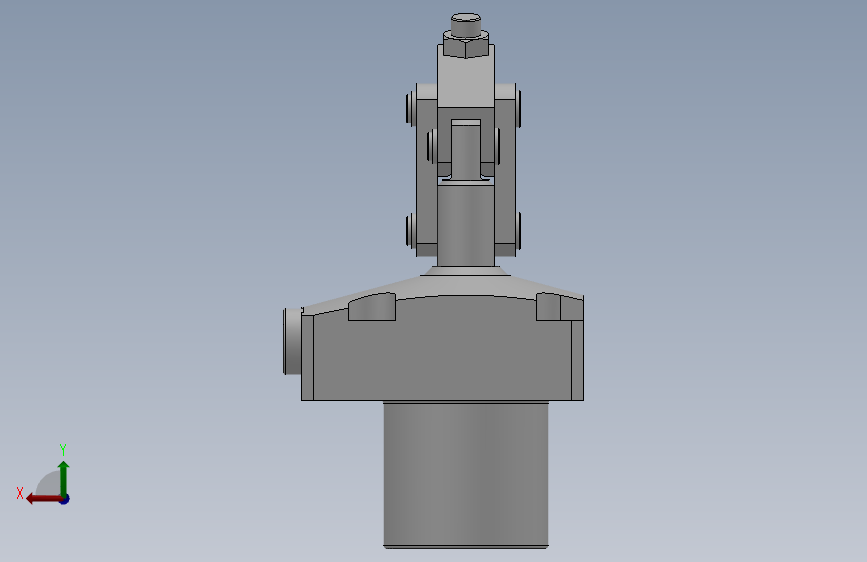Click the red X axis arrow of triad
Screen dimensions: 867x562
43,499
